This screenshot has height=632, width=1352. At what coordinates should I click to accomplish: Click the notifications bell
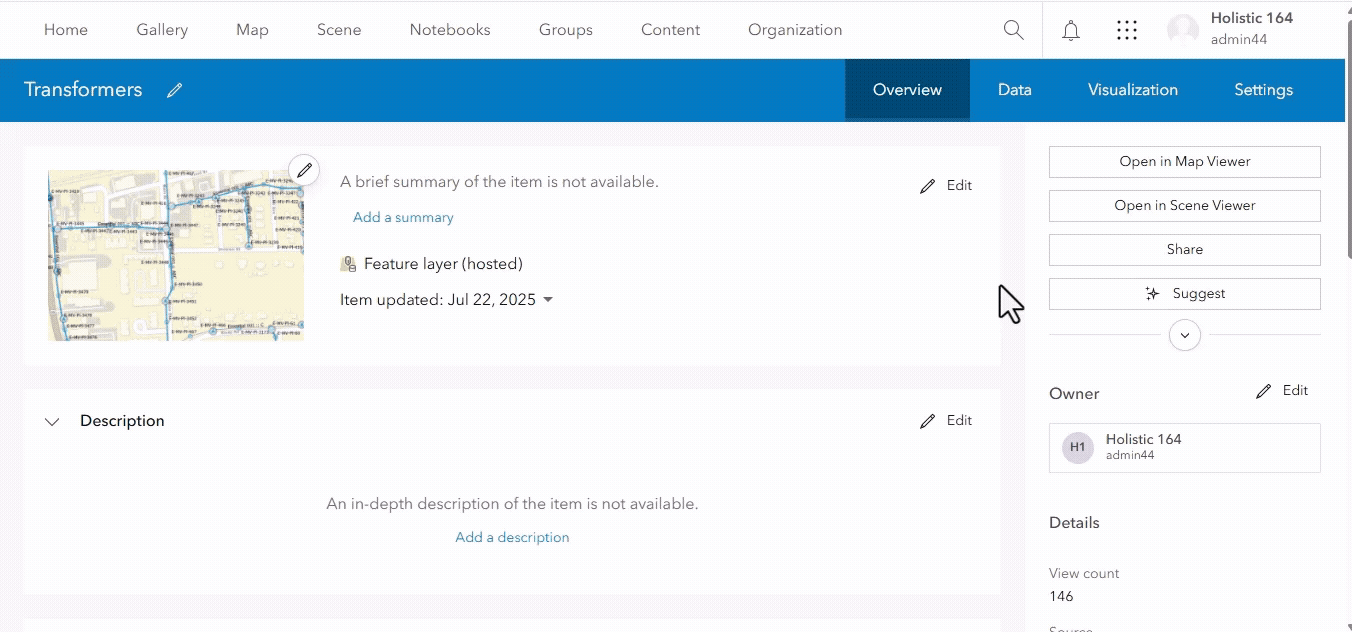[x=1070, y=30]
